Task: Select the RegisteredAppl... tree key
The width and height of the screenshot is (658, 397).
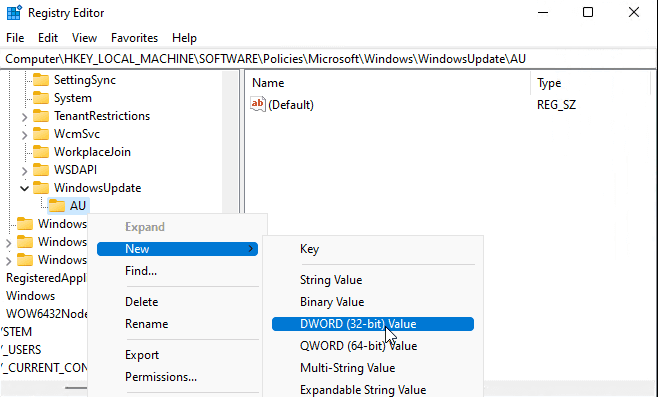Action: [x=46, y=278]
